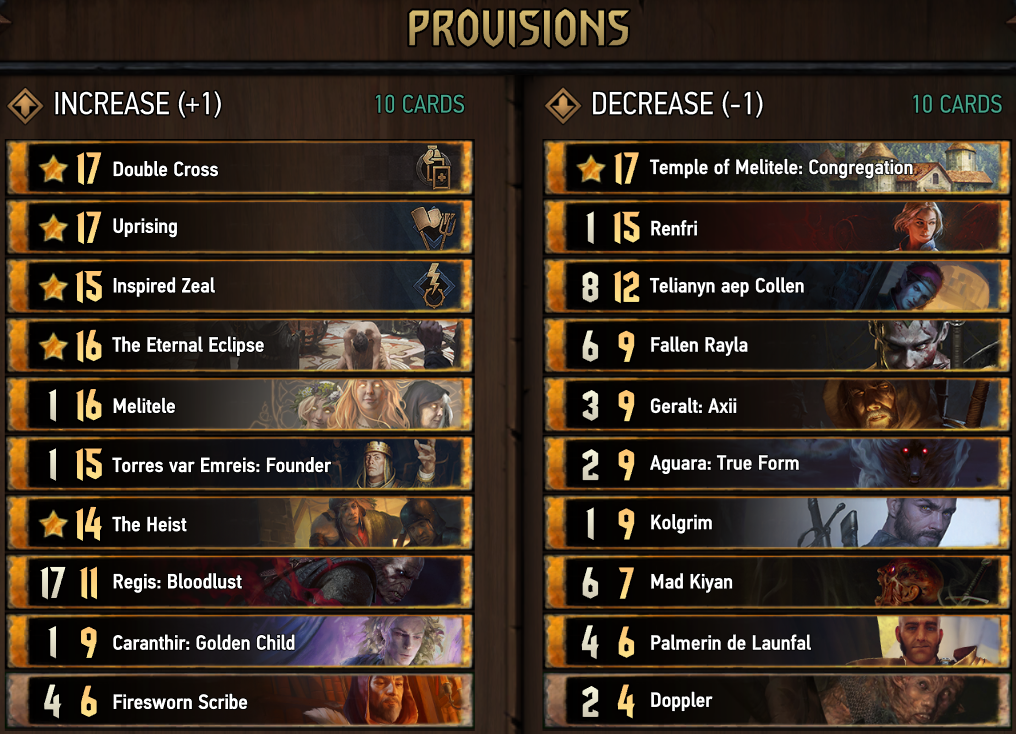Click the star icon beside The Heist
The image size is (1016, 734).
pyautogui.click(x=53, y=524)
